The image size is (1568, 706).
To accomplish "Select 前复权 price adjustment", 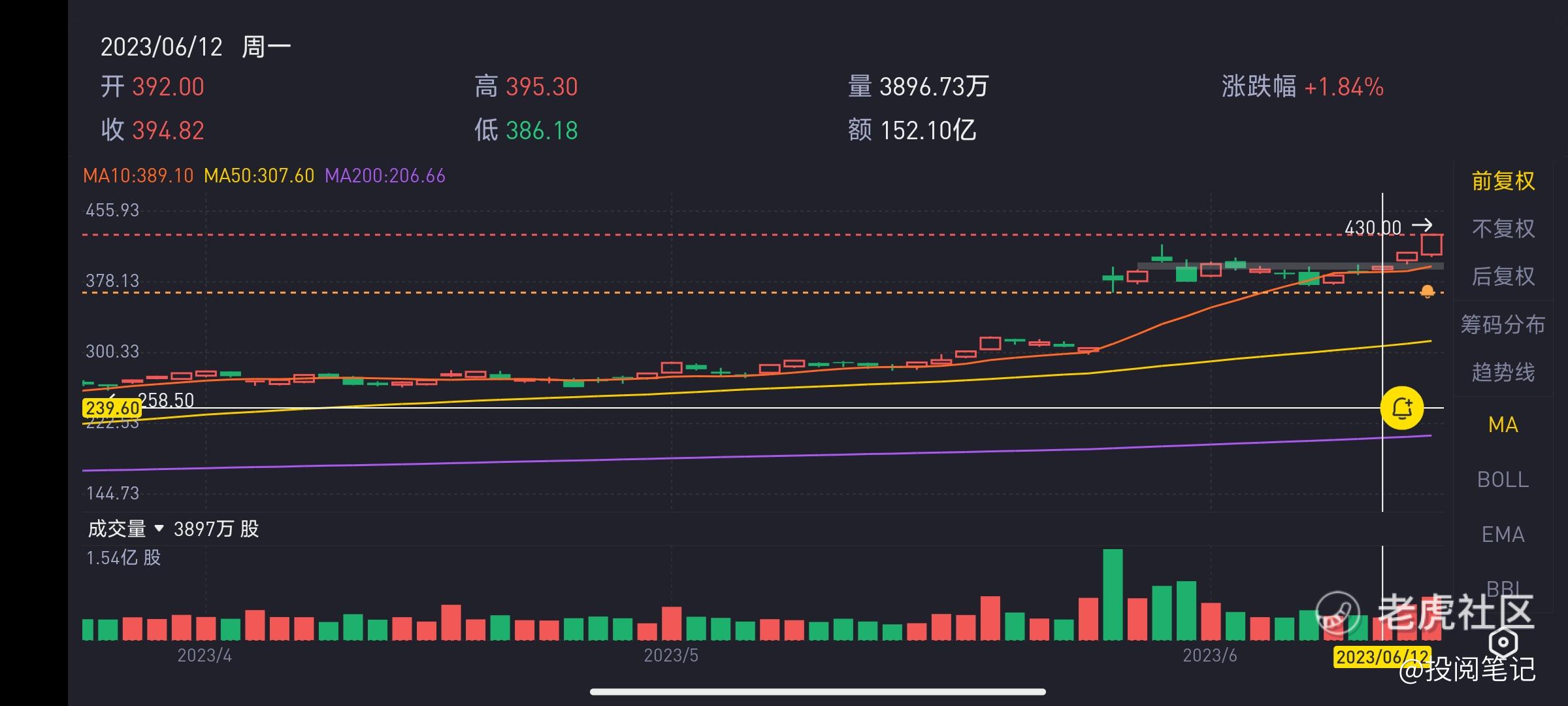I will click(x=1502, y=181).
